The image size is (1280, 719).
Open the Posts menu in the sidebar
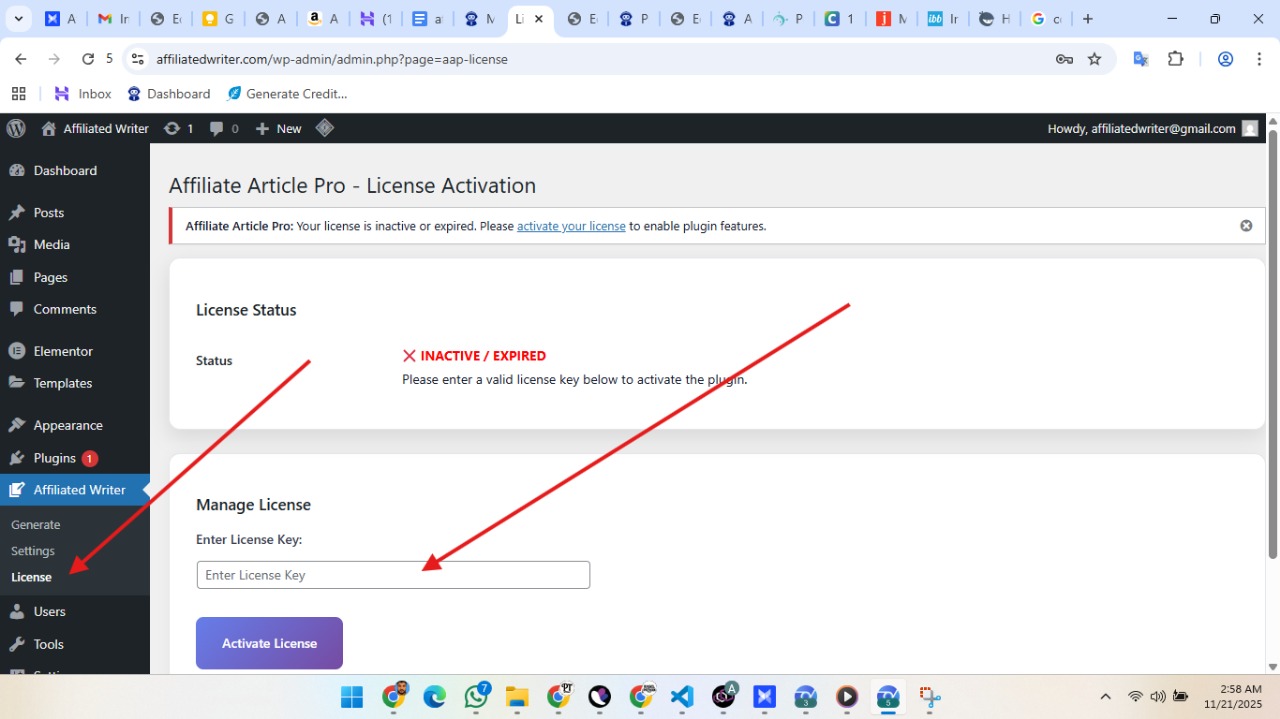(x=18, y=212)
